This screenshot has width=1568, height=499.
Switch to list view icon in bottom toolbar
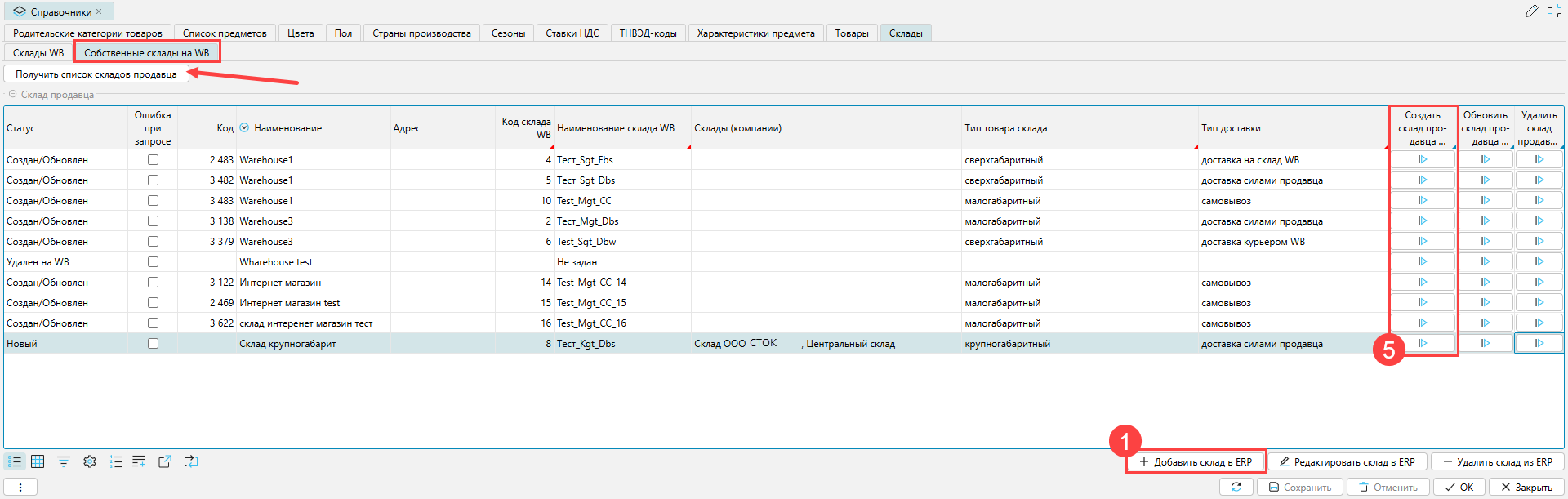pos(15,461)
